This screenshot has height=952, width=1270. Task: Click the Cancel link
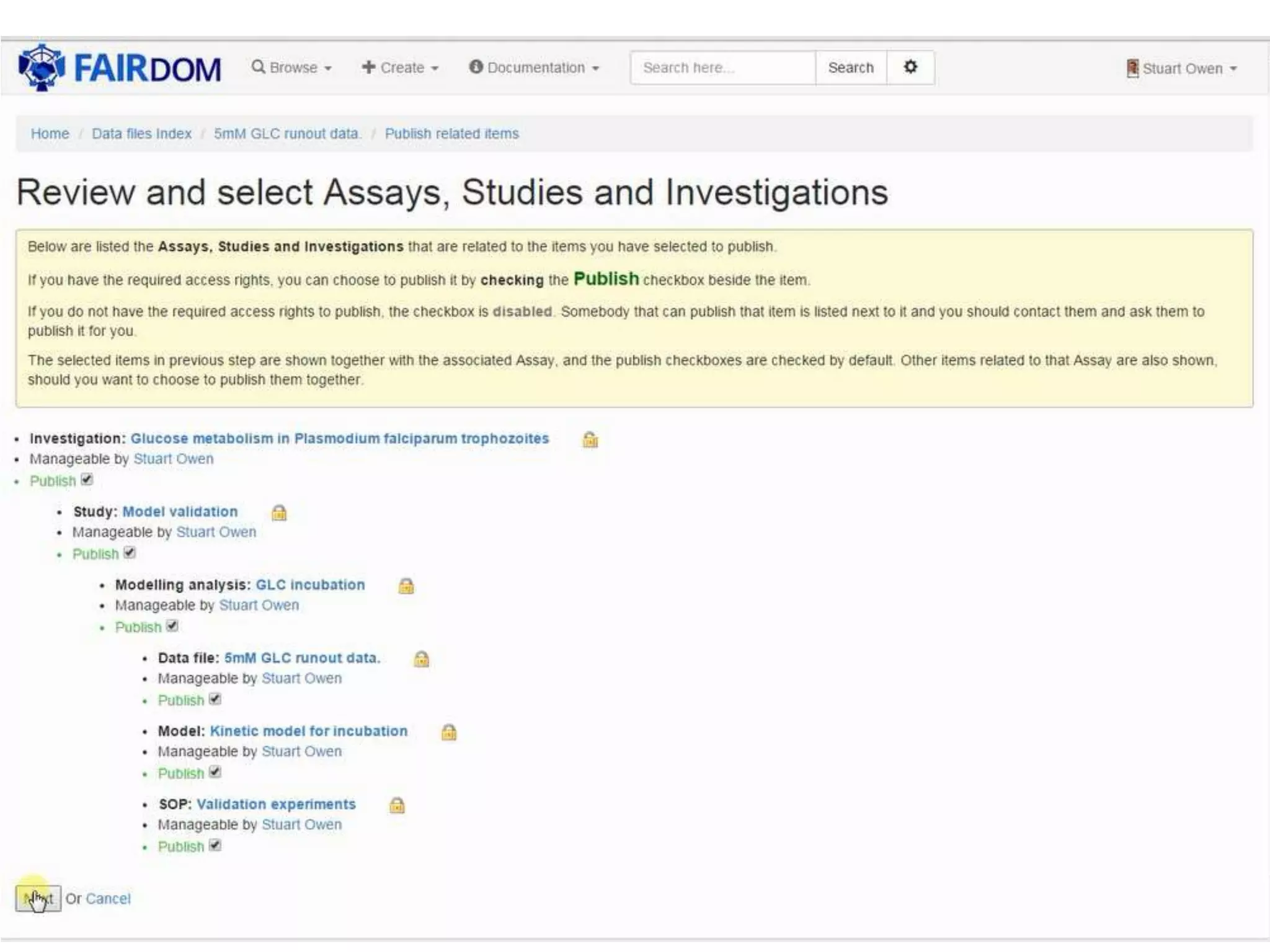(x=108, y=899)
